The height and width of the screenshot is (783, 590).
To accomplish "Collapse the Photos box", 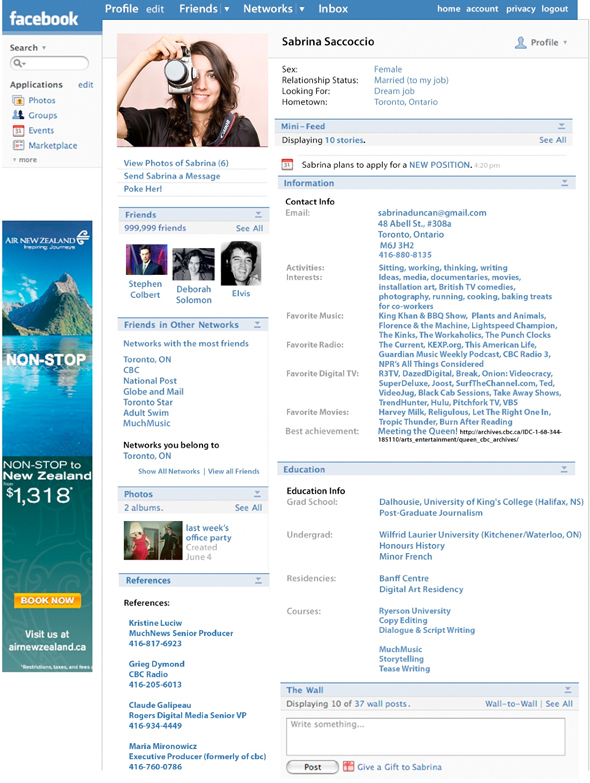I will 257,494.
